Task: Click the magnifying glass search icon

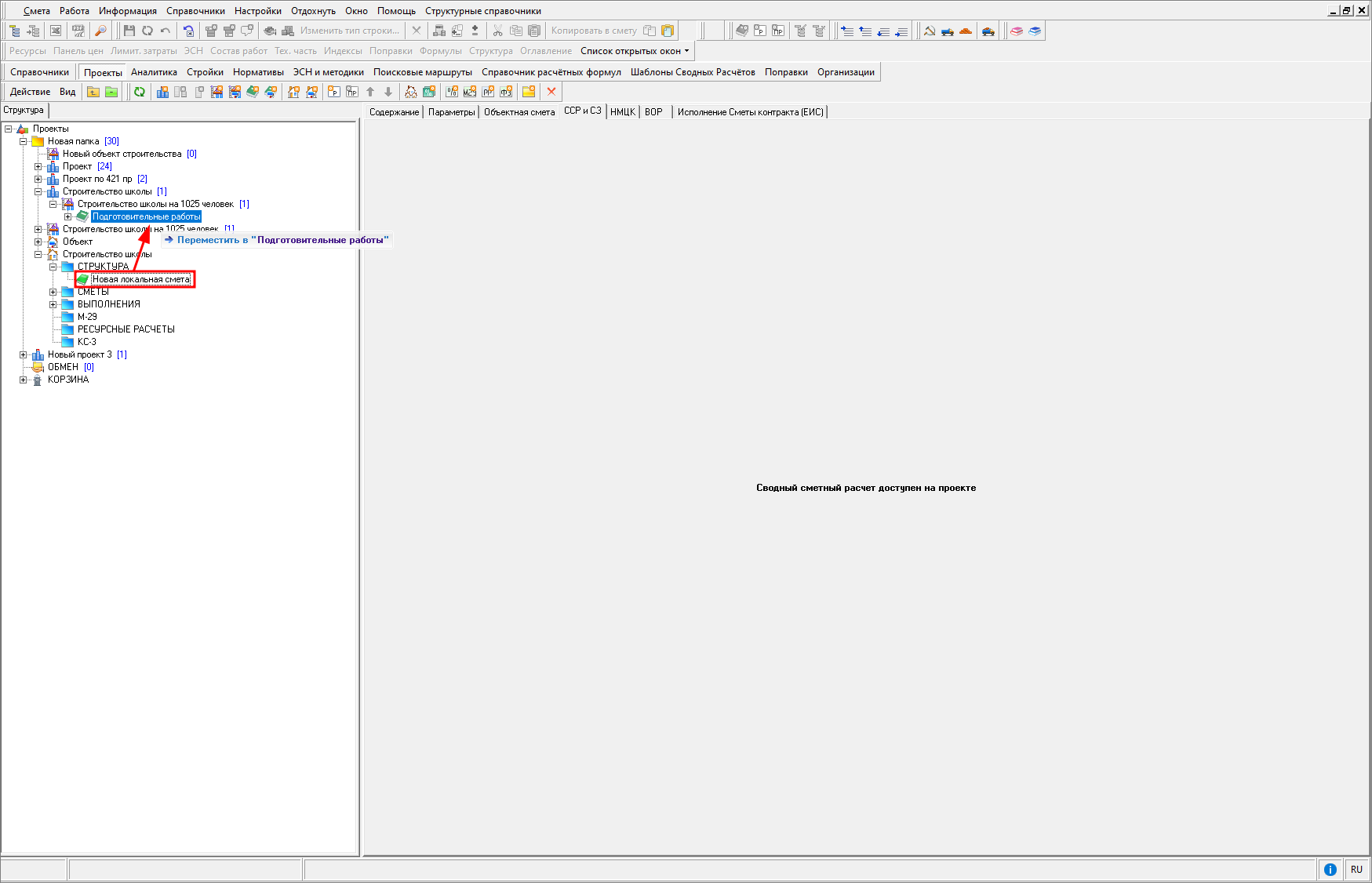Action: click(x=100, y=31)
